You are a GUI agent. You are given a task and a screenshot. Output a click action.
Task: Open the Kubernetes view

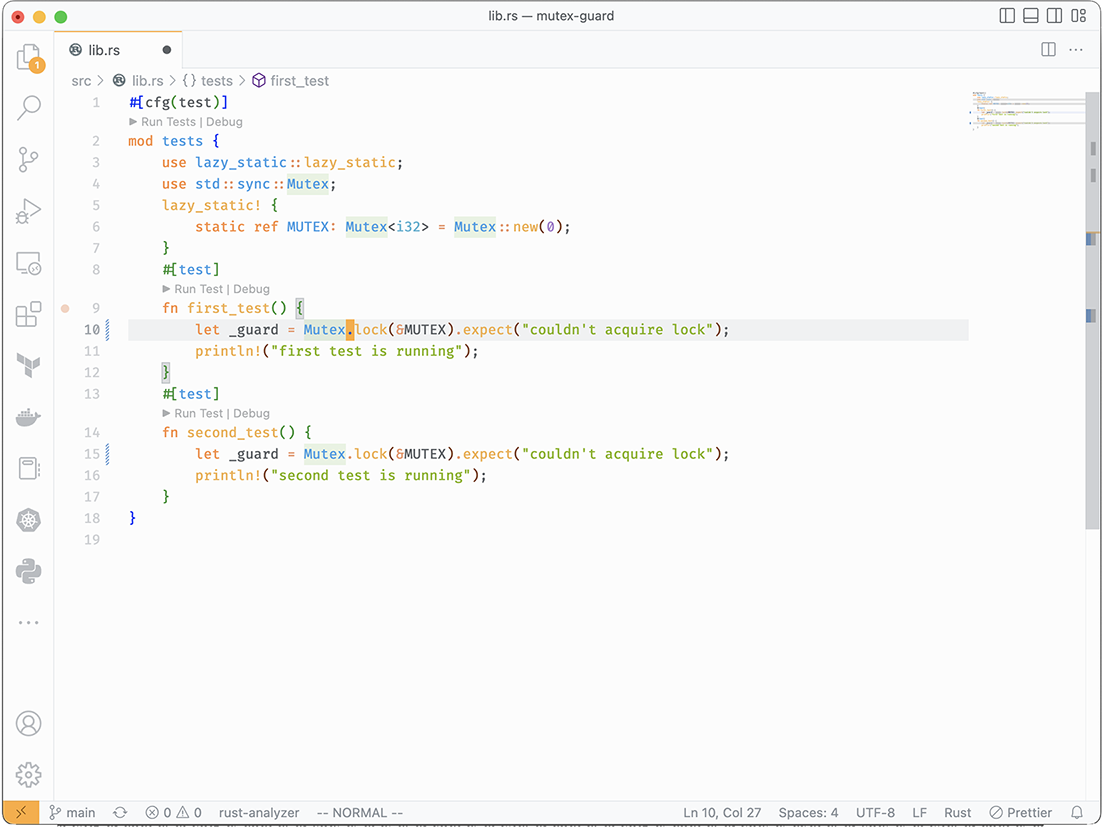pos(29,520)
